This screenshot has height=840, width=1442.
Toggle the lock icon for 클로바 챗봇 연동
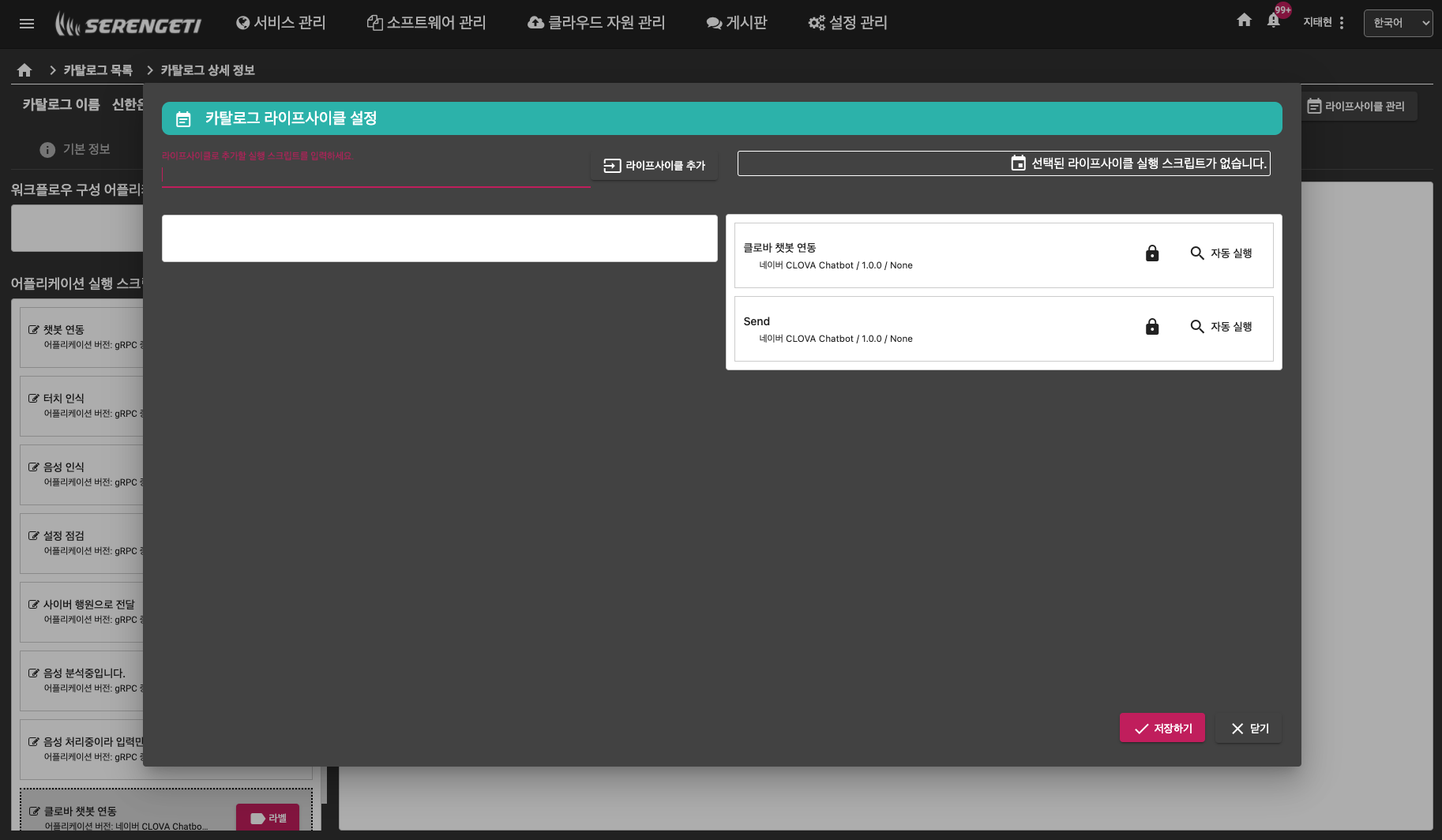point(1152,253)
